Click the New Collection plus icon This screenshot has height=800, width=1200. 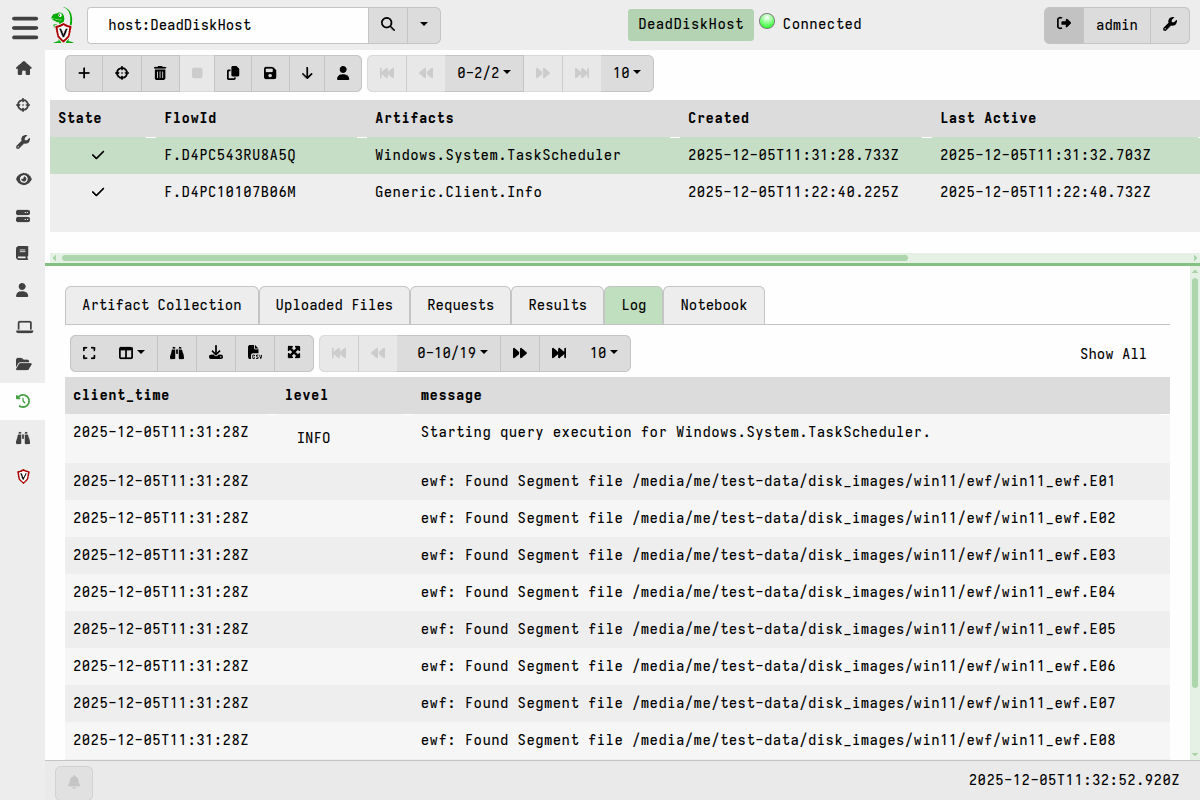[84, 73]
